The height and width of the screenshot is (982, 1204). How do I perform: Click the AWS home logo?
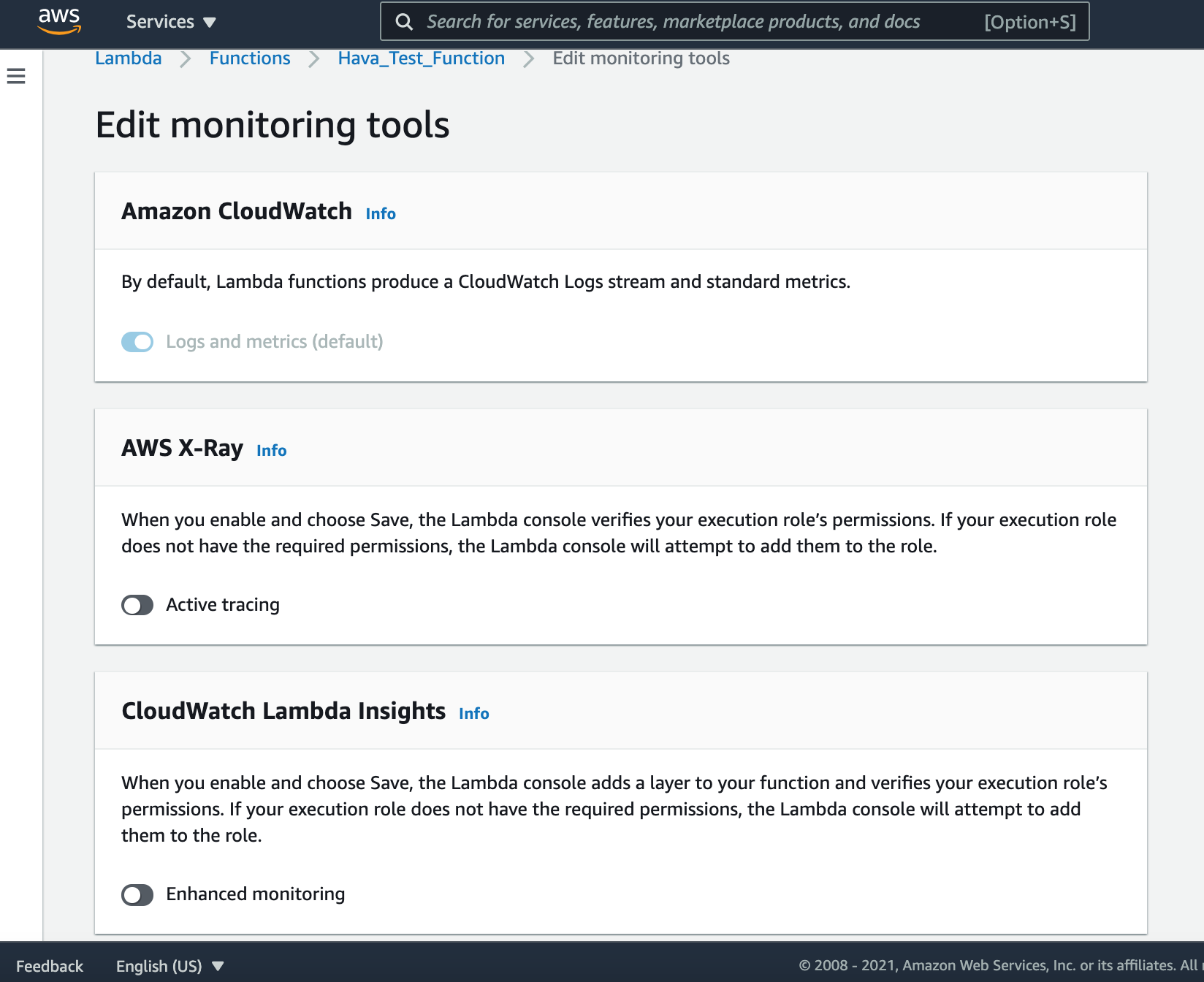58,22
